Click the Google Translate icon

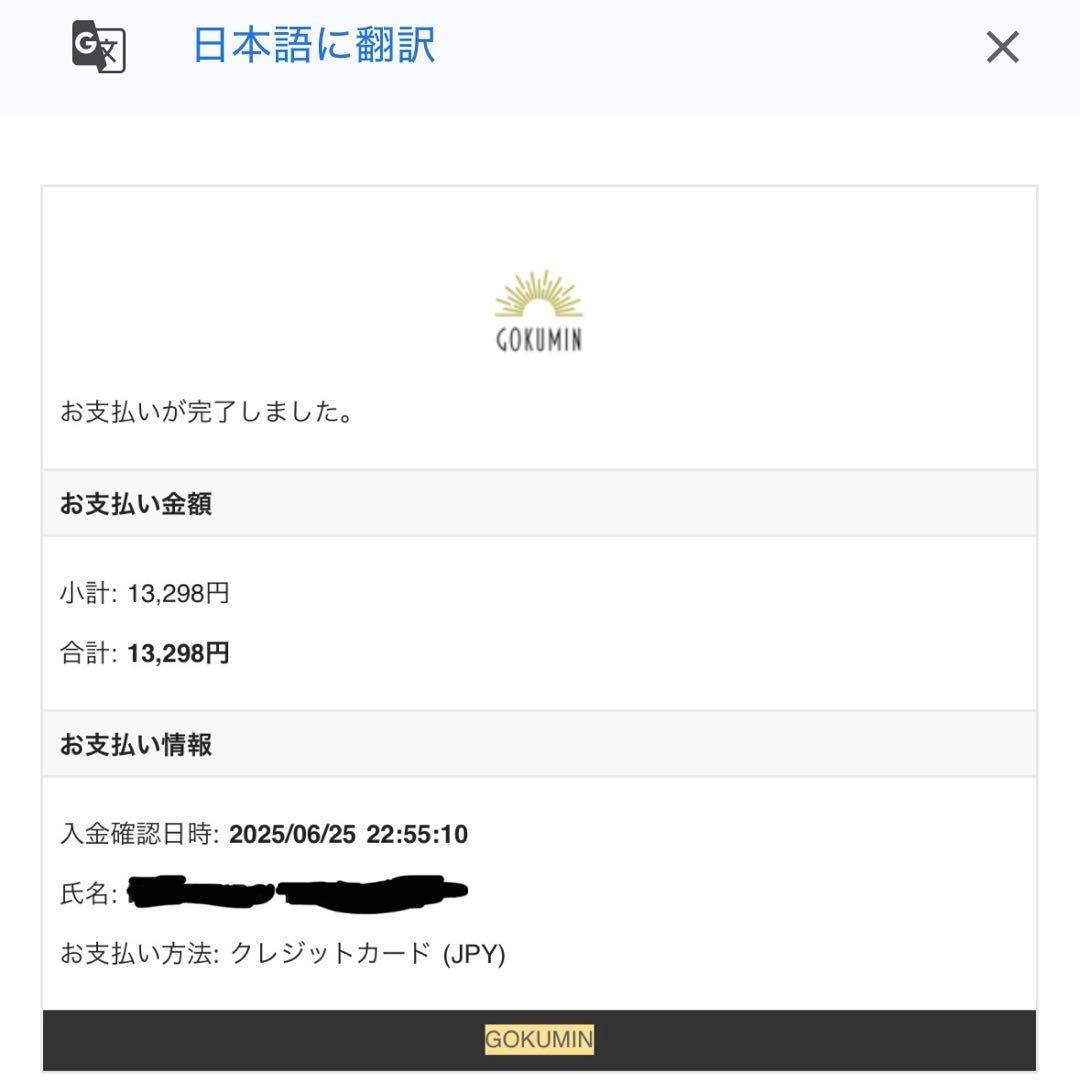click(x=98, y=47)
